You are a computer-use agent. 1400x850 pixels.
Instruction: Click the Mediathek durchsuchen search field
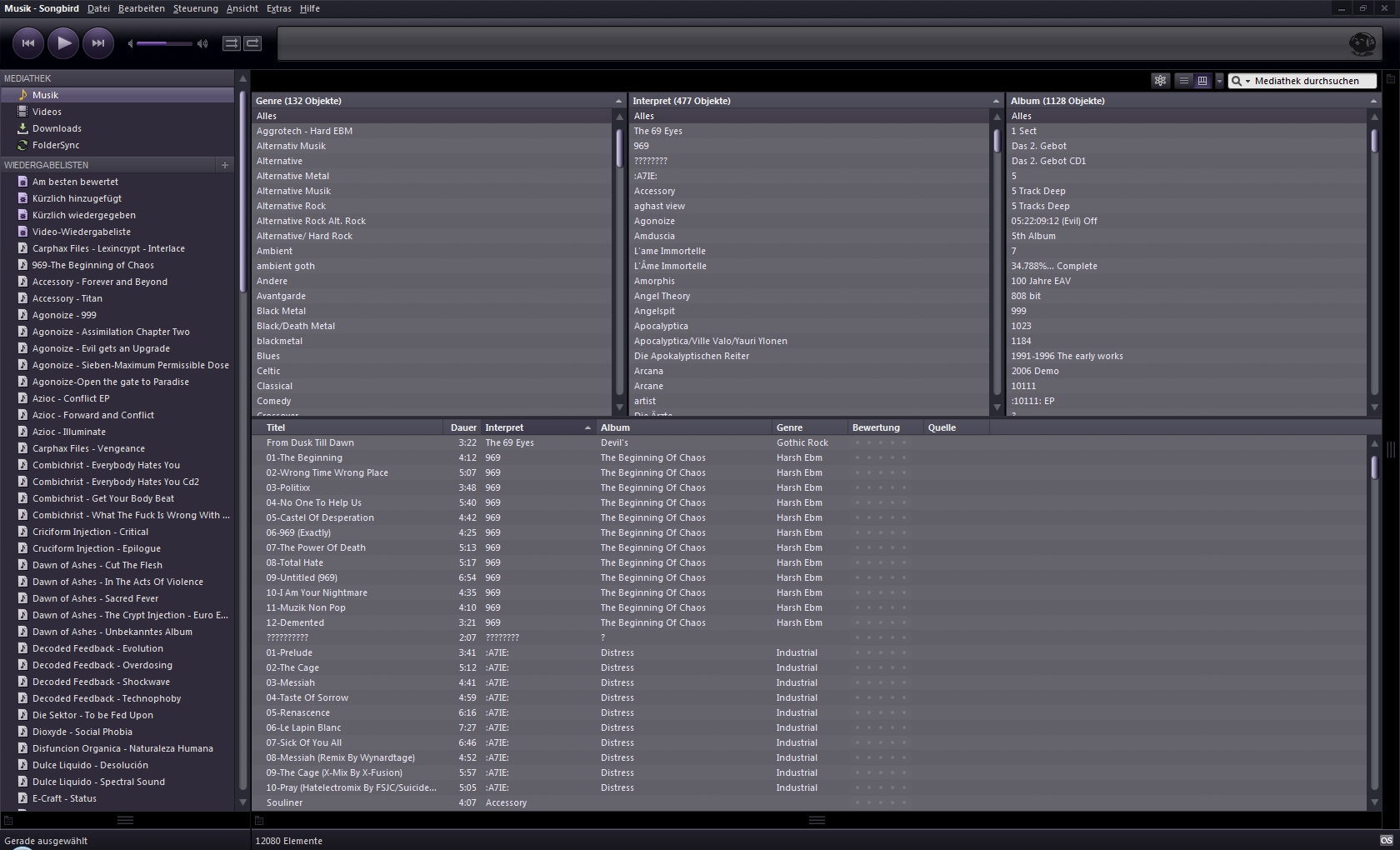(x=1308, y=81)
